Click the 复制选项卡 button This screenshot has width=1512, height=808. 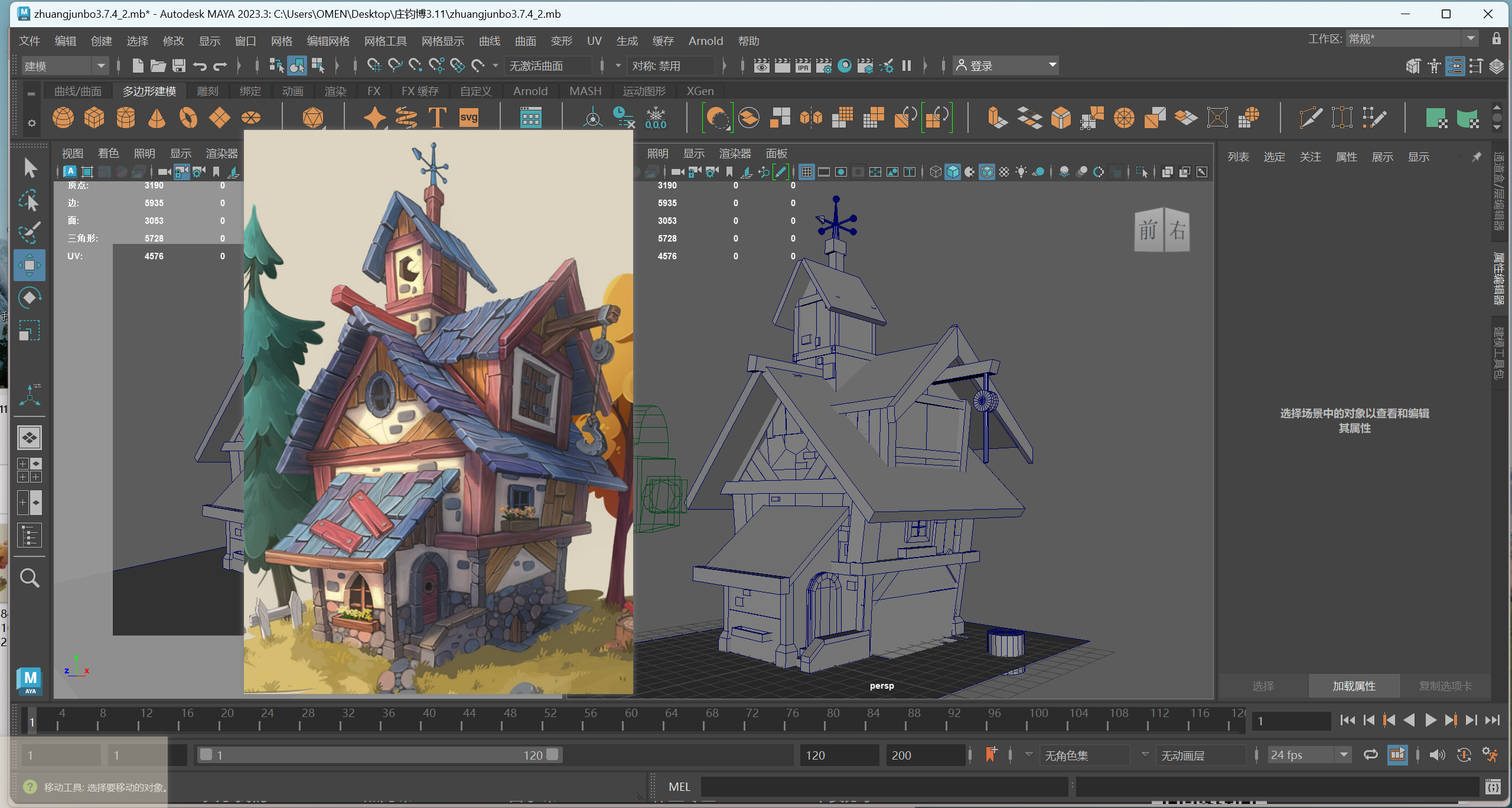(1445, 686)
